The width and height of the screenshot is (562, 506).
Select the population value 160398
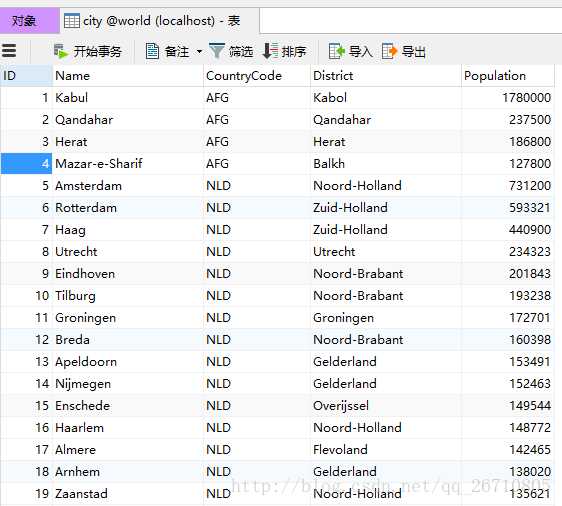508,340
